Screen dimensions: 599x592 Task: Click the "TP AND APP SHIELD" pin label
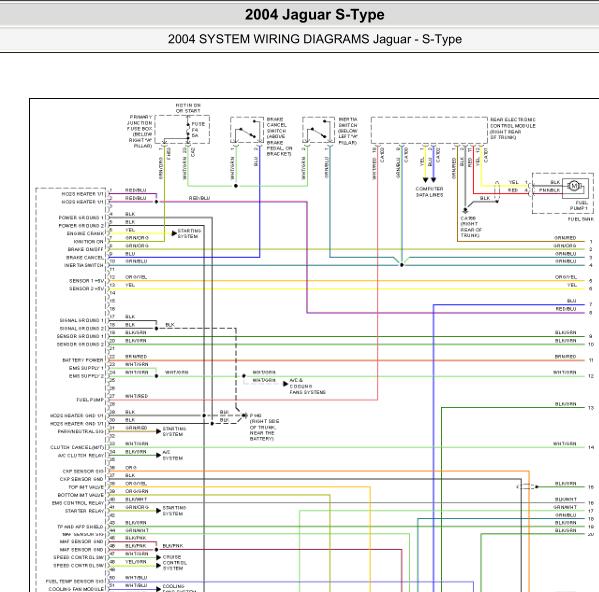[x=80, y=527]
